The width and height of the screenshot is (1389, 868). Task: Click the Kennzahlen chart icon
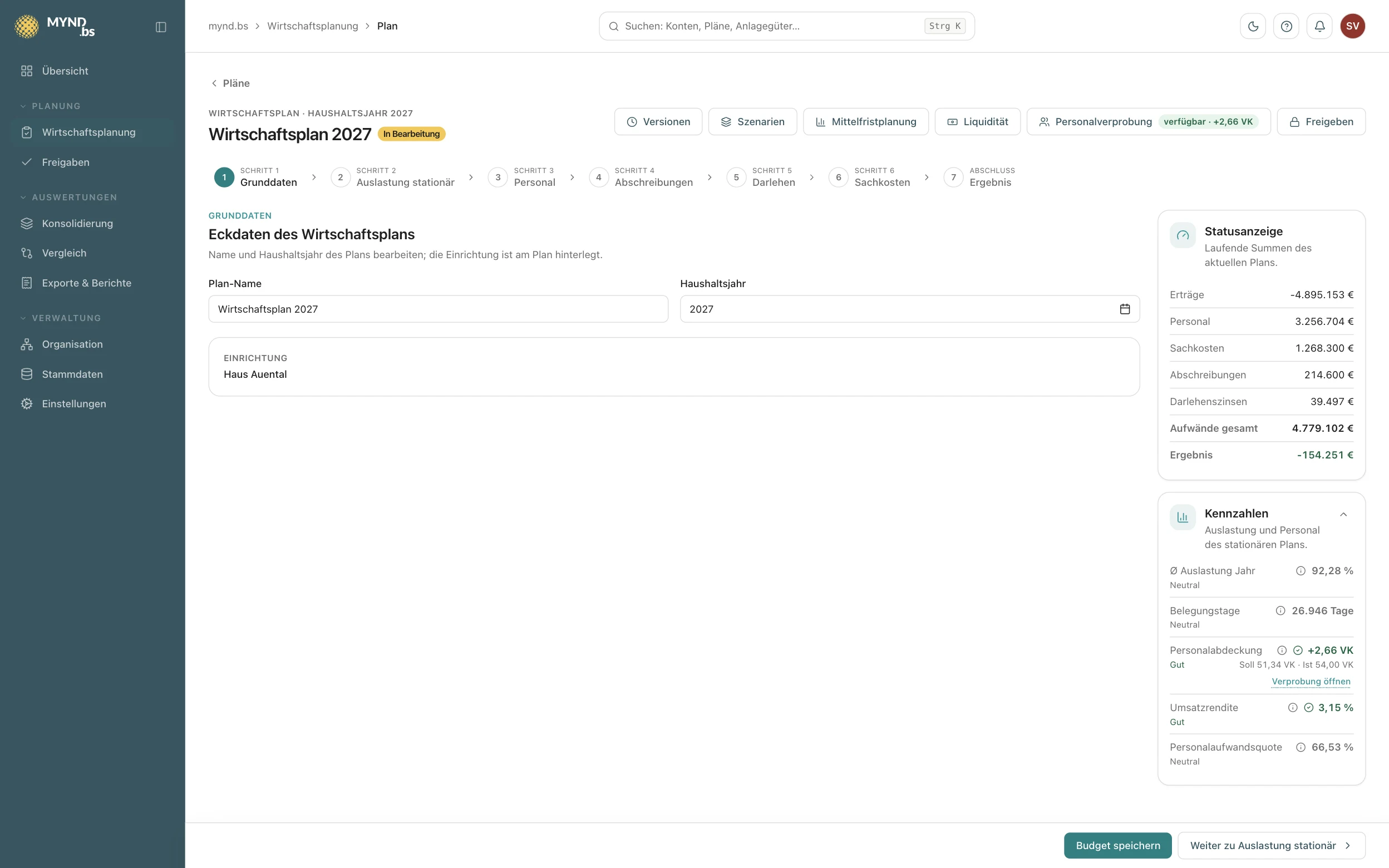(1183, 517)
